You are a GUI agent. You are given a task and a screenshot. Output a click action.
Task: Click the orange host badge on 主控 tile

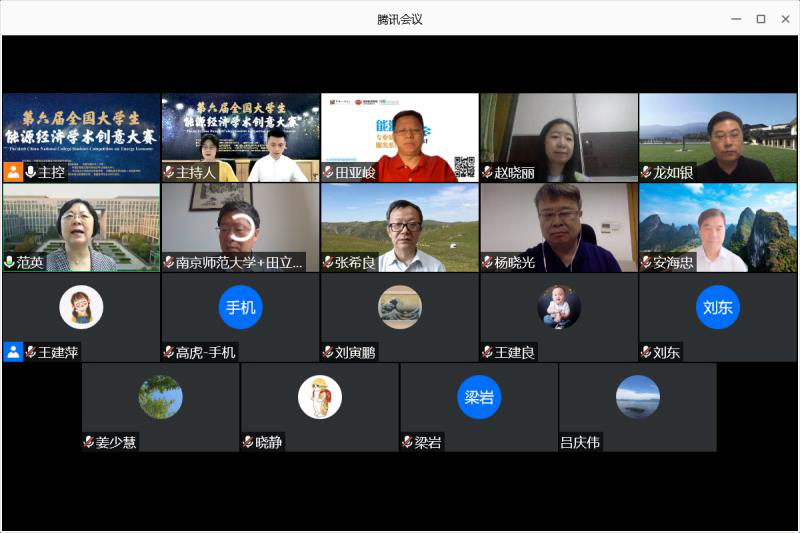pyautogui.click(x=13, y=172)
